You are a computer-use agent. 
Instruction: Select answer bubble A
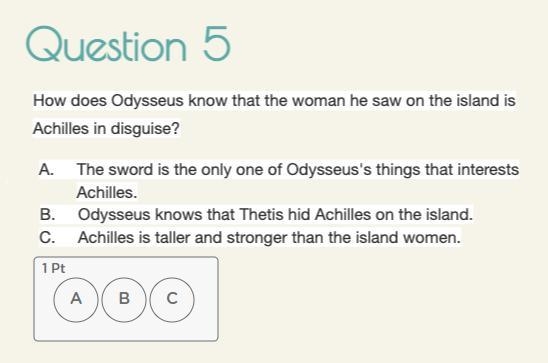(76, 299)
